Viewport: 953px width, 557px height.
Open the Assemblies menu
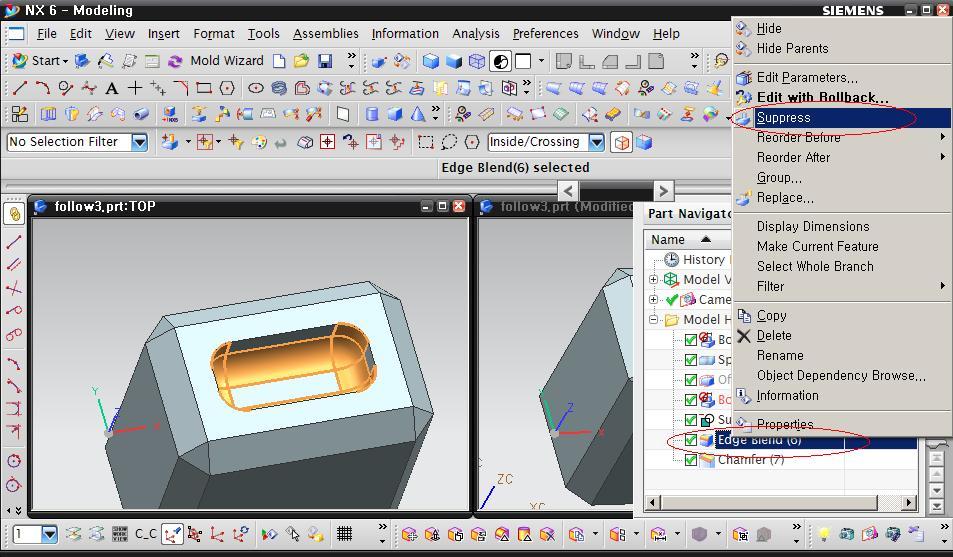[325, 34]
